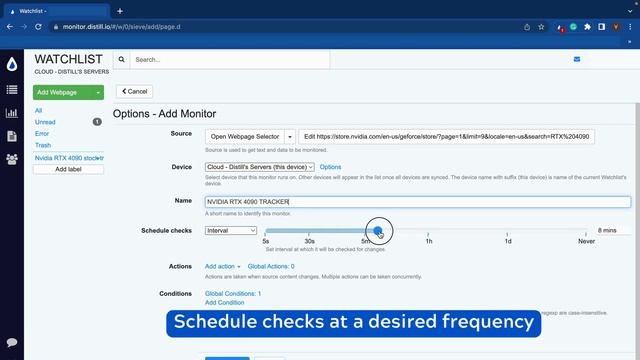Open the Extensions puzzle piece icon
The height and width of the screenshot is (360, 640).
pos(587,27)
